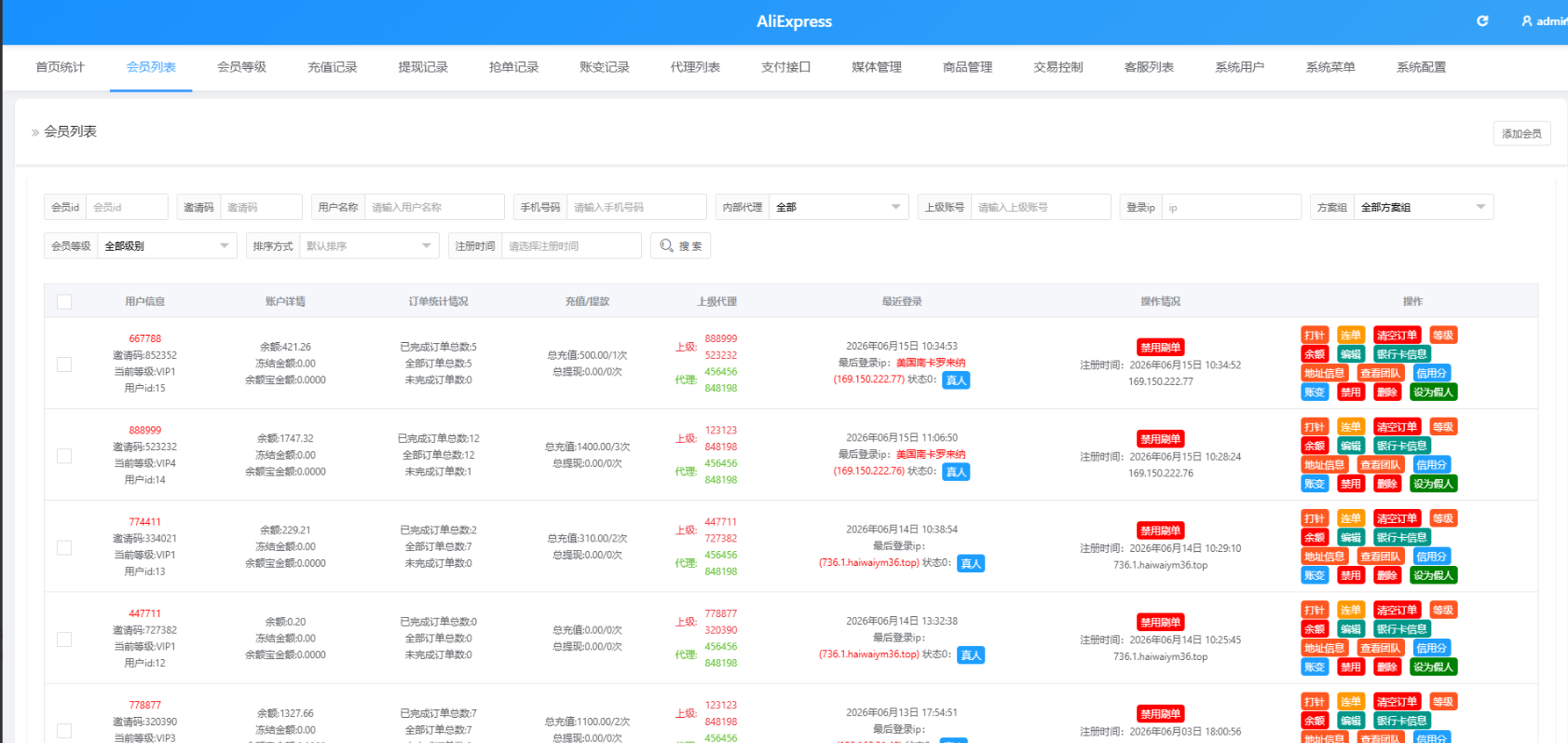
Task: Click 删除 for user 774411
Action: coord(1387,575)
